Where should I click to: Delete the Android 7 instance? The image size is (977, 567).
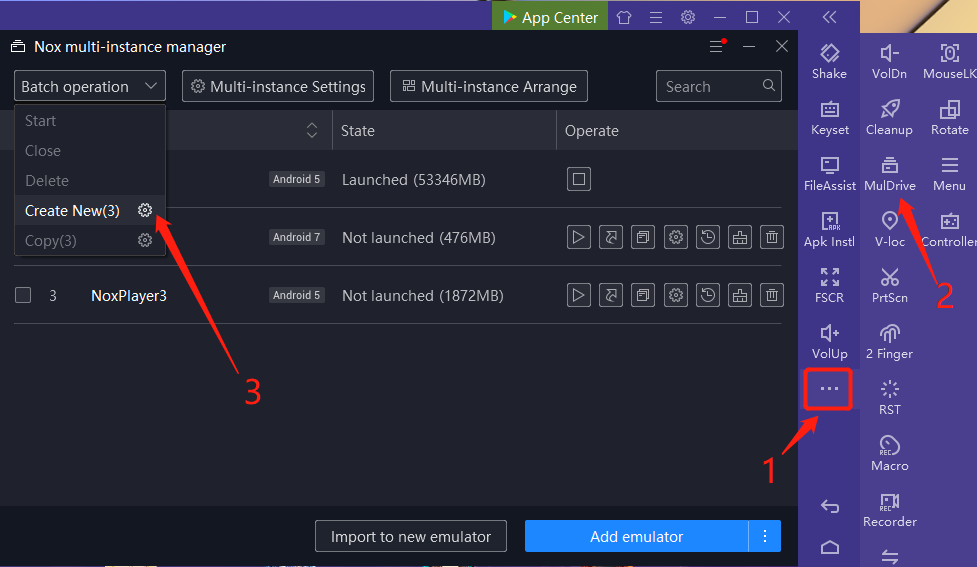(772, 237)
